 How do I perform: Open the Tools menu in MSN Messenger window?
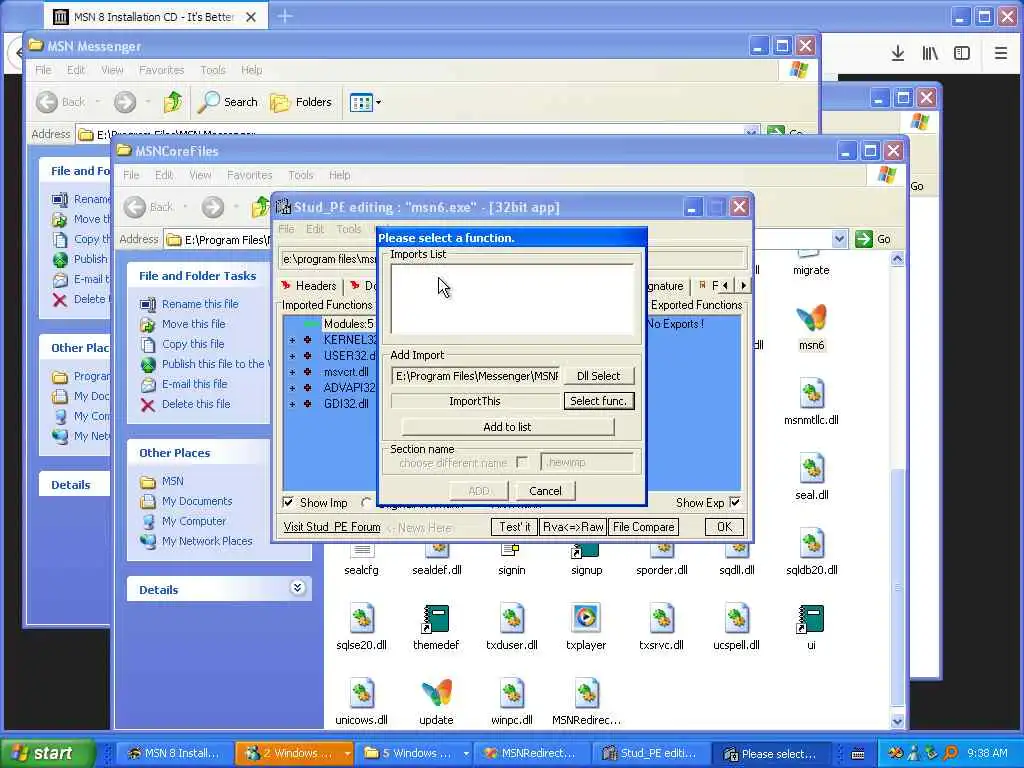pyautogui.click(x=213, y=70)
